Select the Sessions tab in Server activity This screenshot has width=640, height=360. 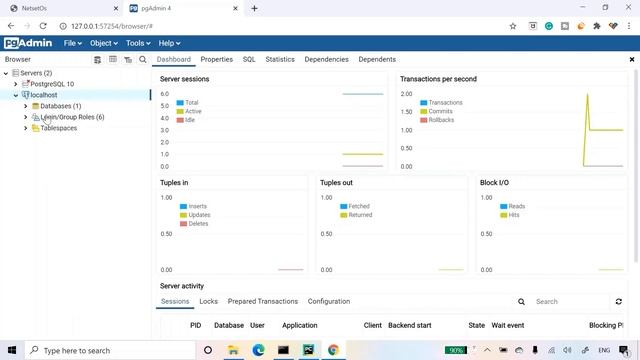[175, 302]
